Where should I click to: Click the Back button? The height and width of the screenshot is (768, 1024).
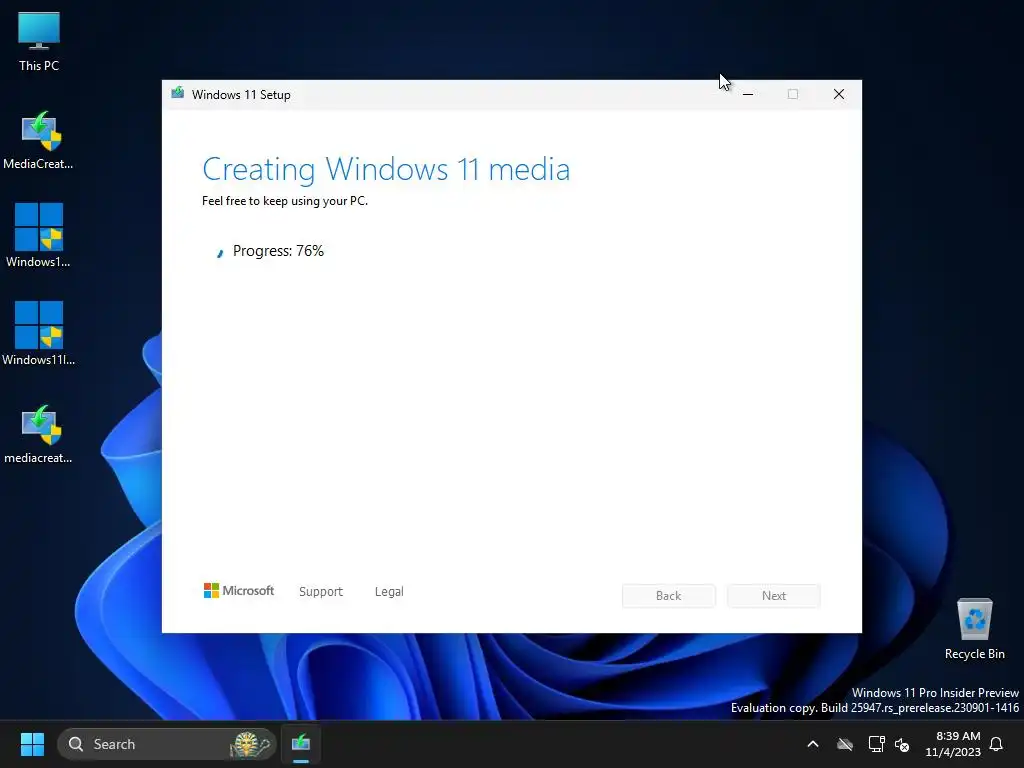pos(669,596)
